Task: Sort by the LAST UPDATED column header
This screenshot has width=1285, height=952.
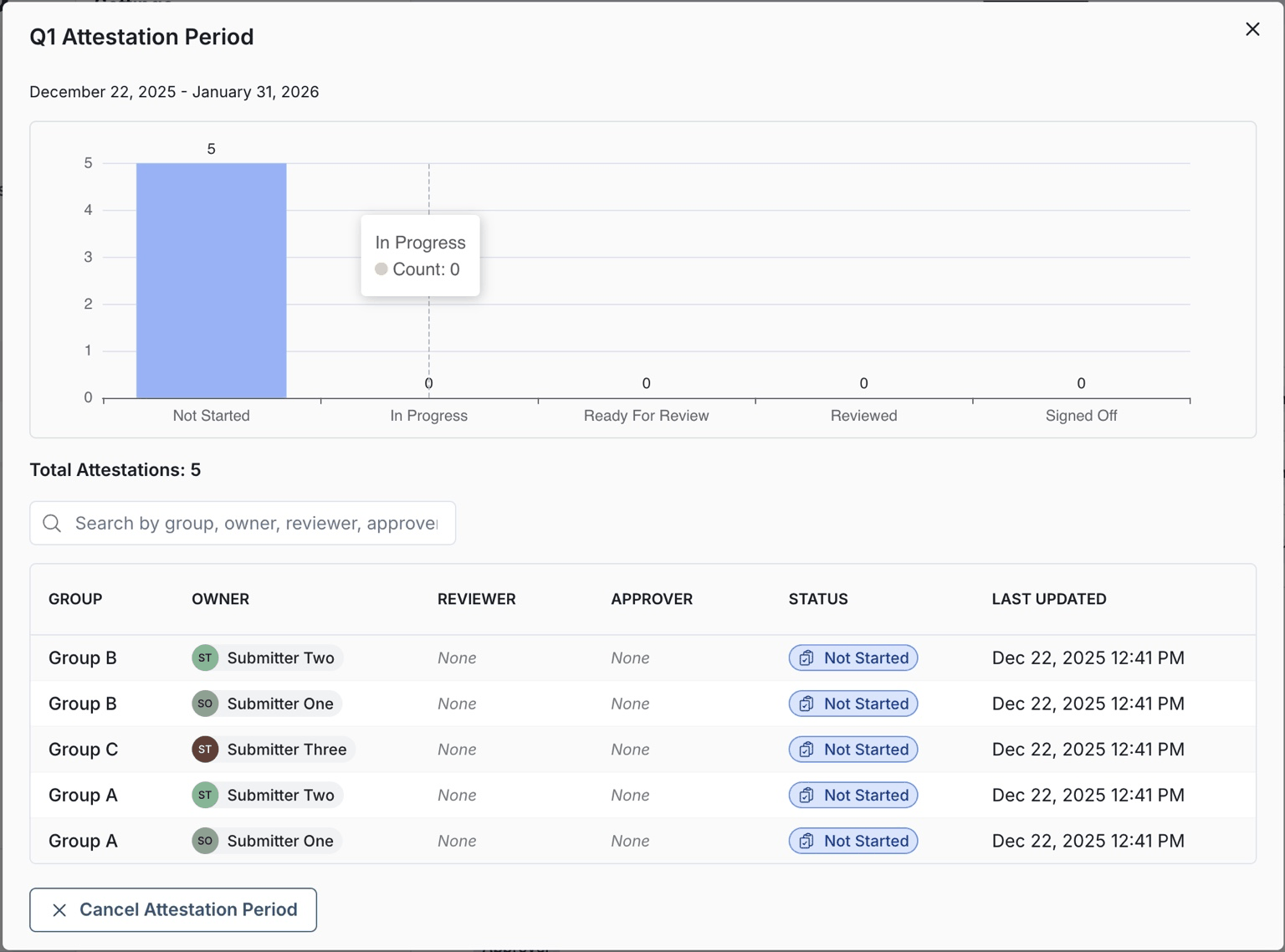Action: [1049, 599]
